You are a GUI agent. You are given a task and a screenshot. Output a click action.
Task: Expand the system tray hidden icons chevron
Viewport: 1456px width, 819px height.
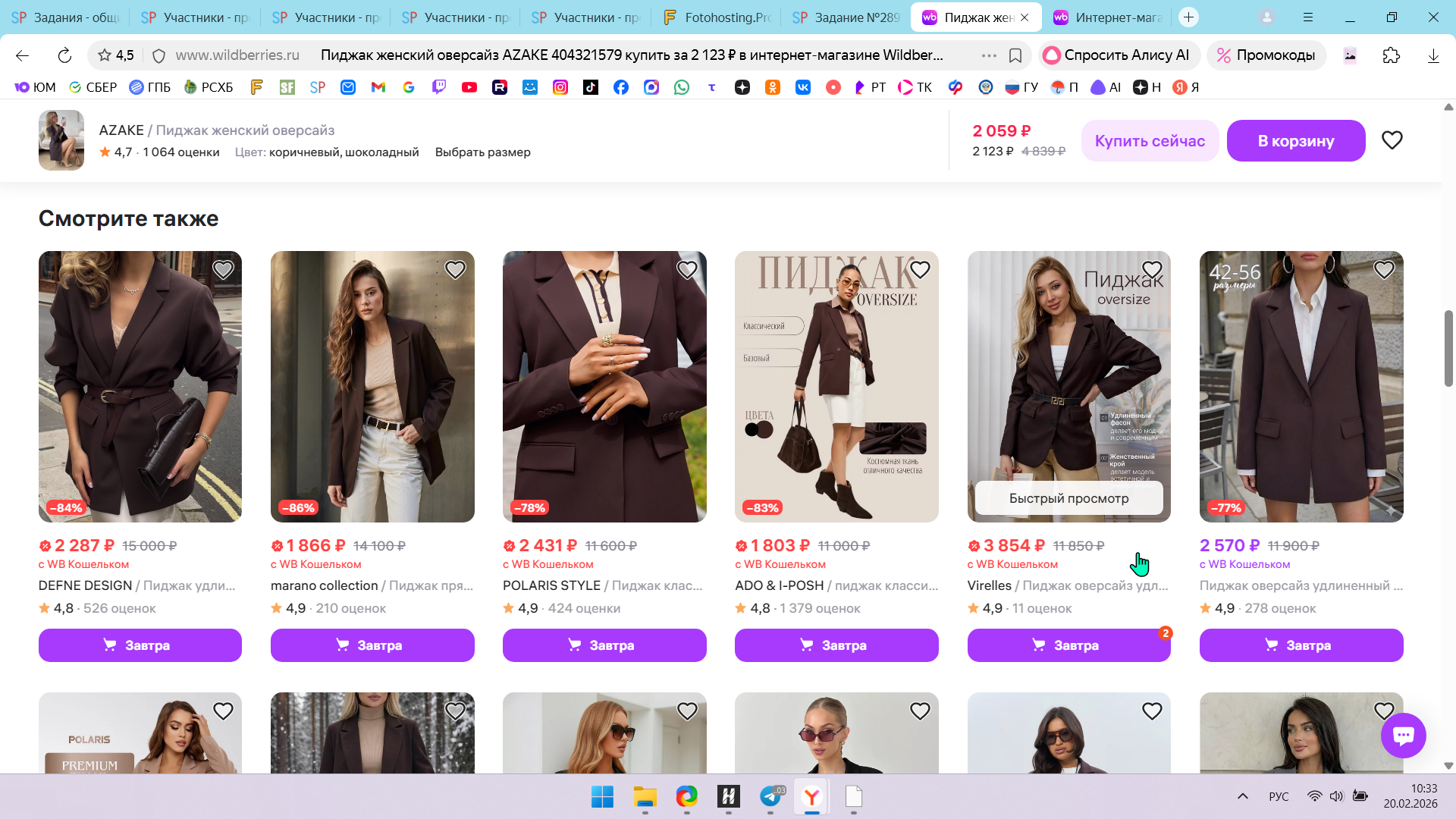1242,796
